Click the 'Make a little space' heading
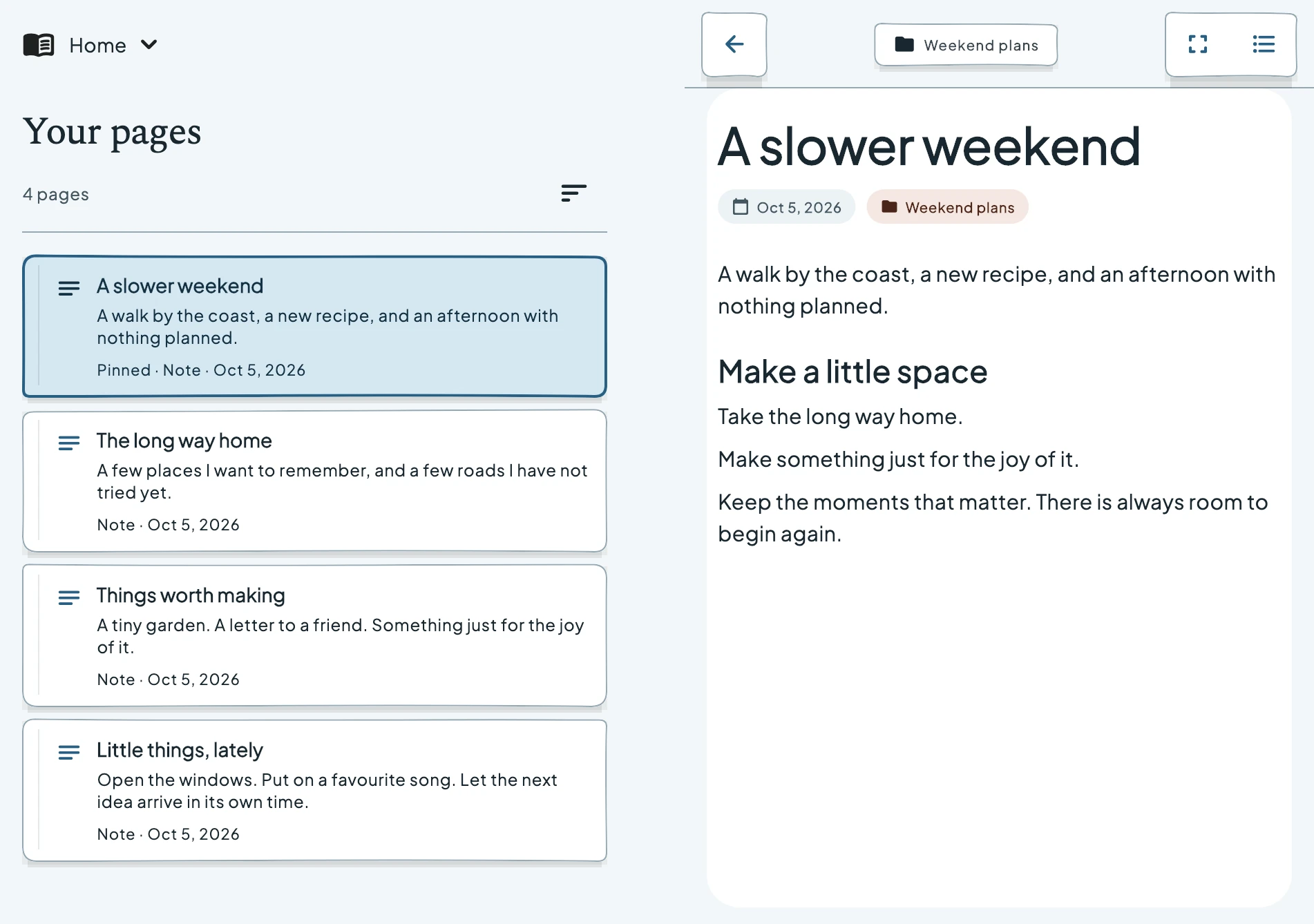The width and height of the screenshot is (1314, 924). (x=853, y=372)
